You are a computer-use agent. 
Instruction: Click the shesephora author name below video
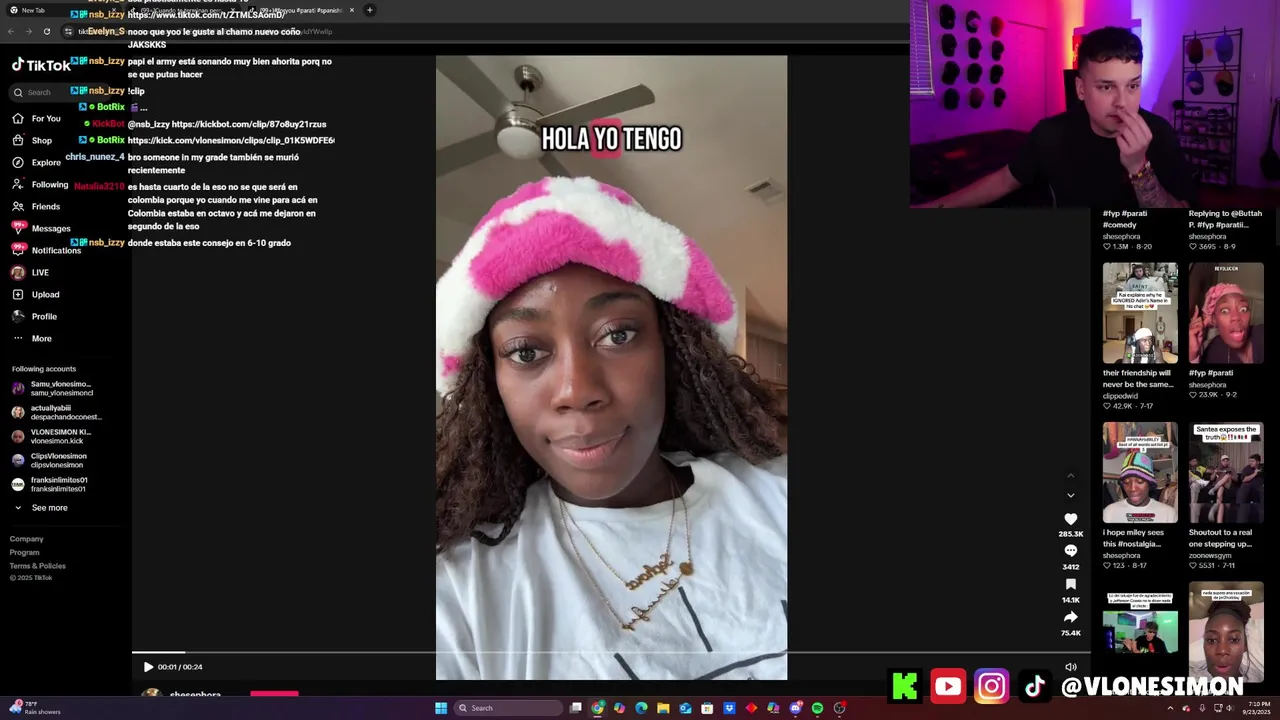pyautogui.click(x=195, y=695)
